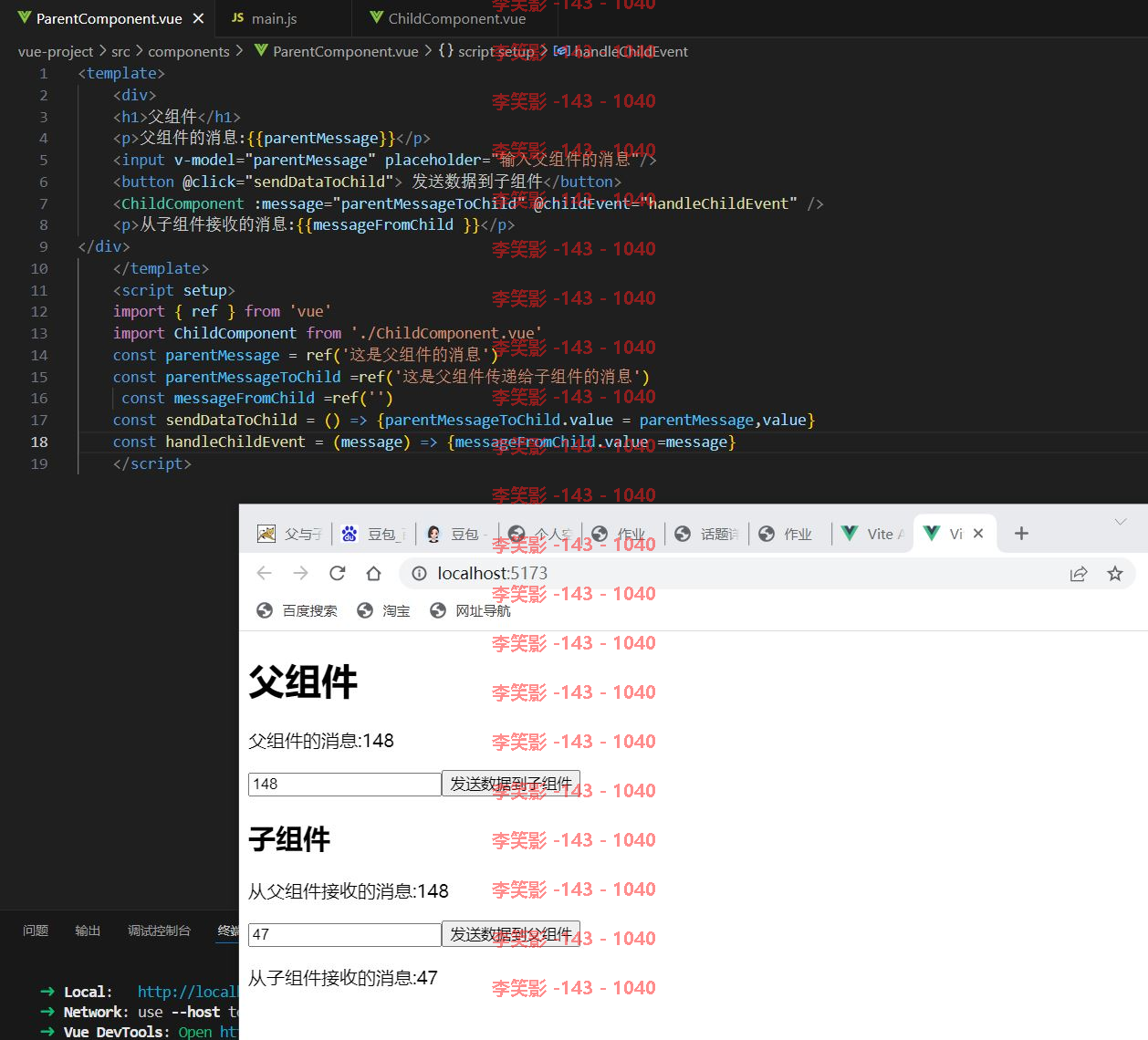Open the 输出 panel tab
The width and height of the screenshot is (1148, 1040).
pos(88,931)
